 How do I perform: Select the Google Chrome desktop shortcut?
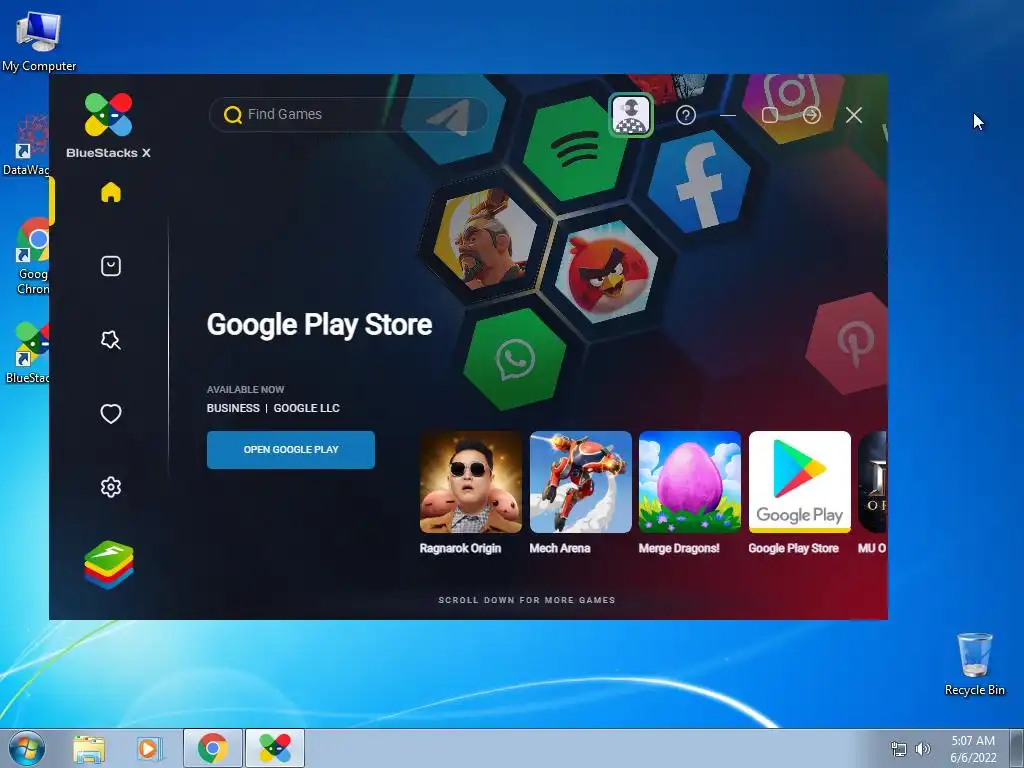33,256
